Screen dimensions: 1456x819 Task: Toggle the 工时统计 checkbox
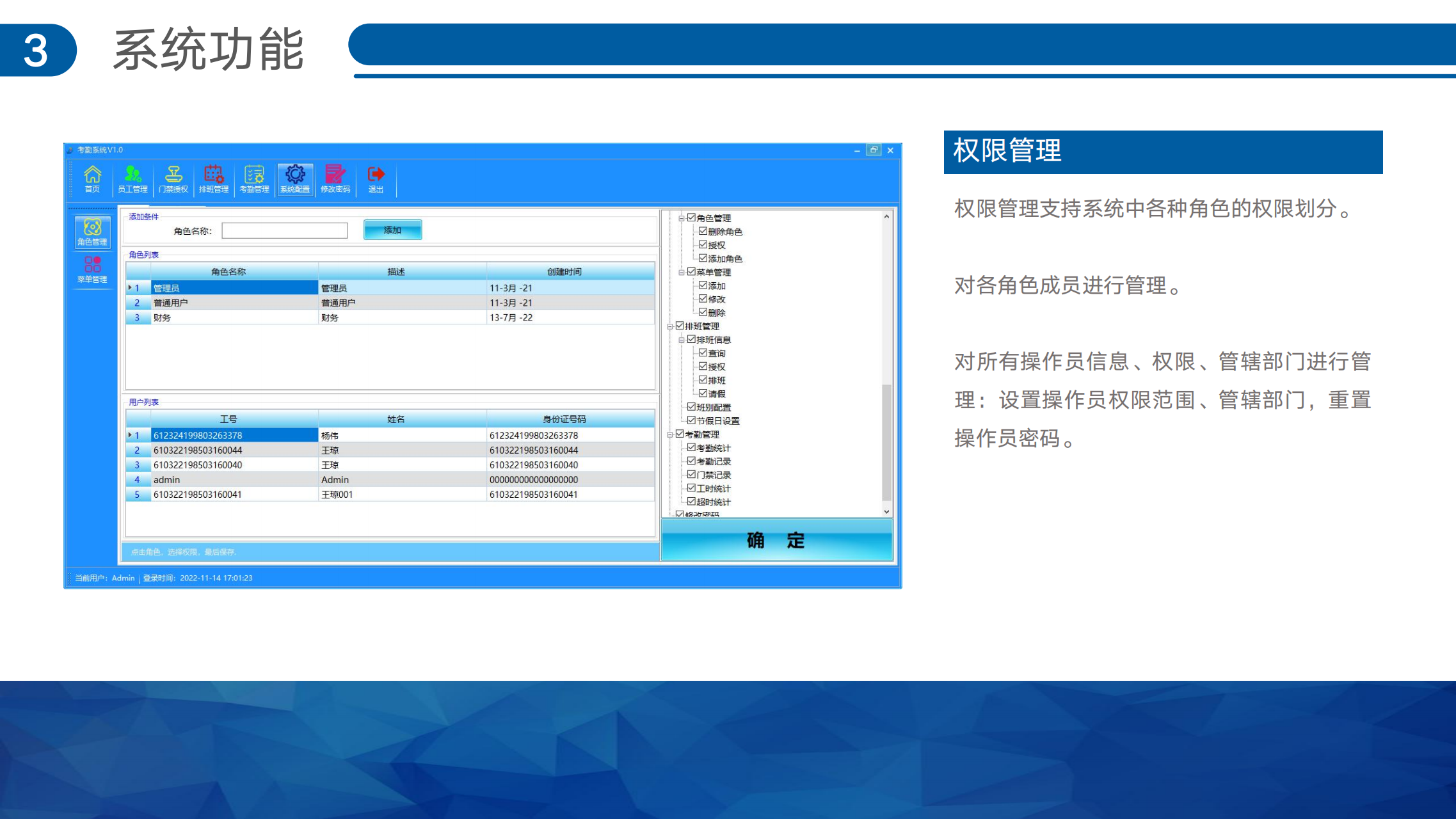[x=691, y=488]
